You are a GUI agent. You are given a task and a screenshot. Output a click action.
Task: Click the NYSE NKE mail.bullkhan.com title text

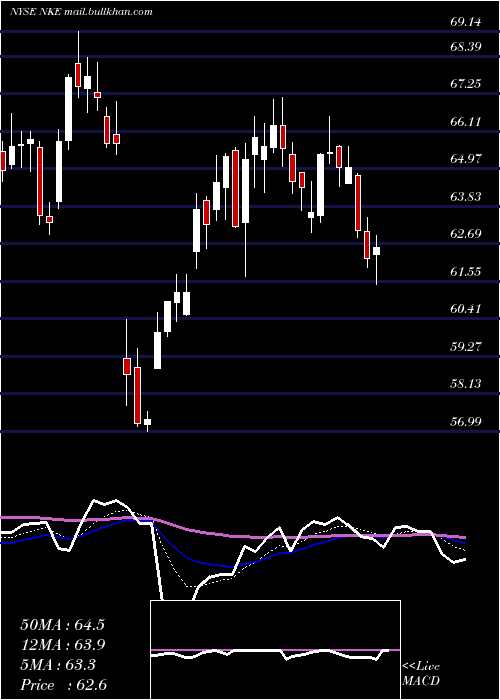pos(81,12)
